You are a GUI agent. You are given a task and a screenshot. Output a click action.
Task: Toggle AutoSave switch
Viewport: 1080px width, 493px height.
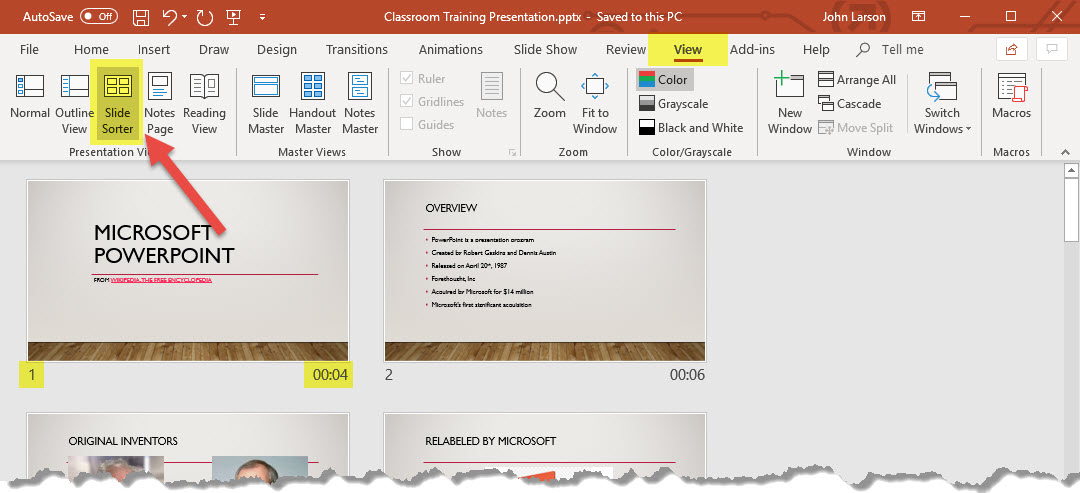tap(98, 17)
